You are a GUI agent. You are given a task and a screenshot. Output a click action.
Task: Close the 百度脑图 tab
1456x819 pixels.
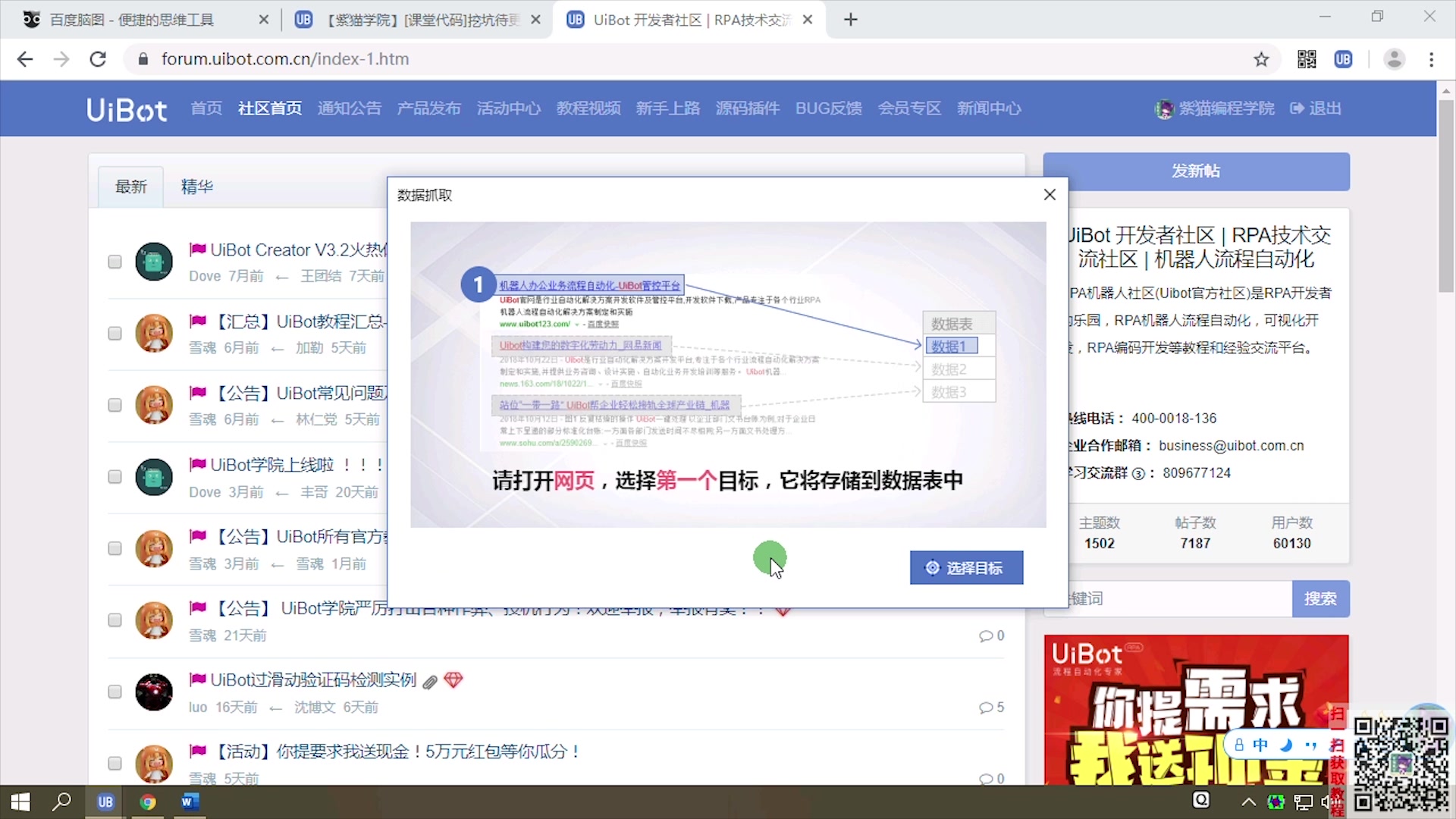(x=264, y=20)
